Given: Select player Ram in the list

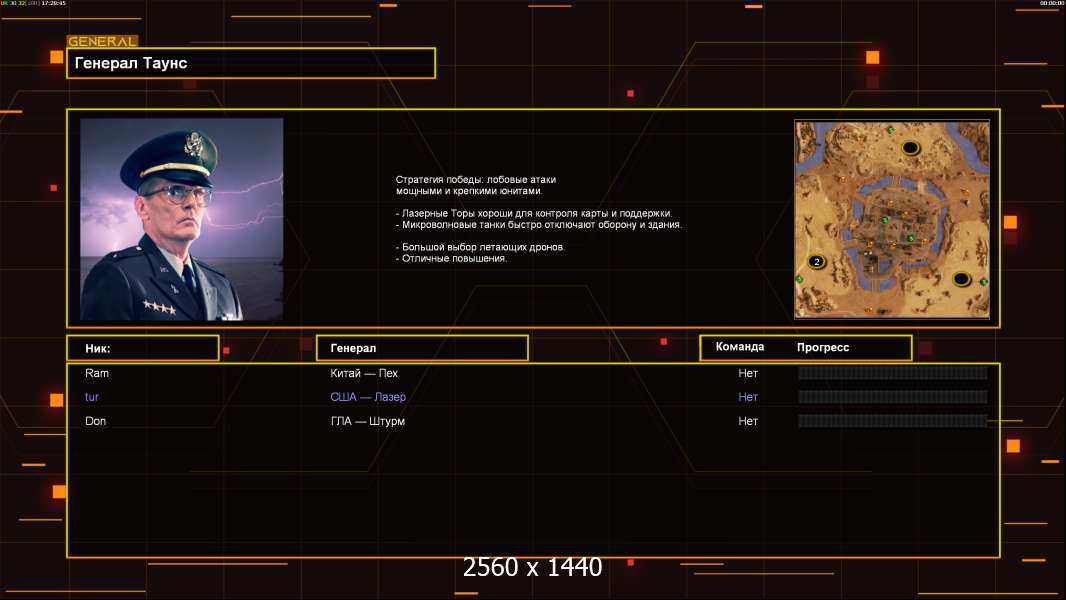Looking at the screenshot, I should [97, 373].
